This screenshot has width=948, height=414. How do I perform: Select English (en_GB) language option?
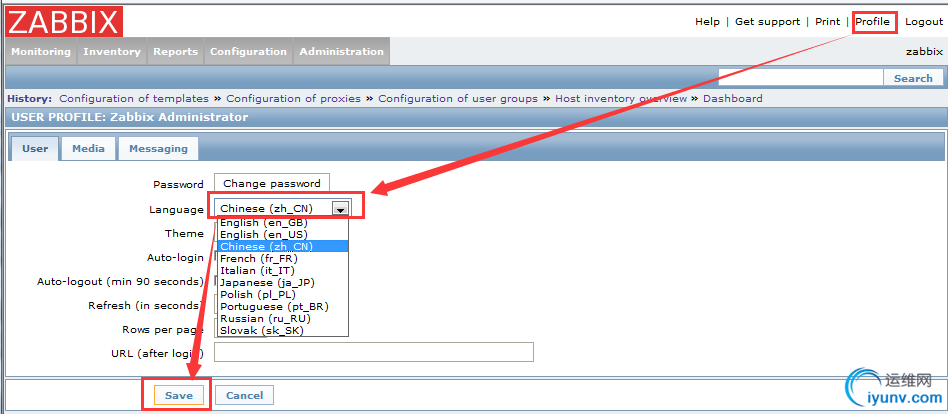[x=282, y=222]
